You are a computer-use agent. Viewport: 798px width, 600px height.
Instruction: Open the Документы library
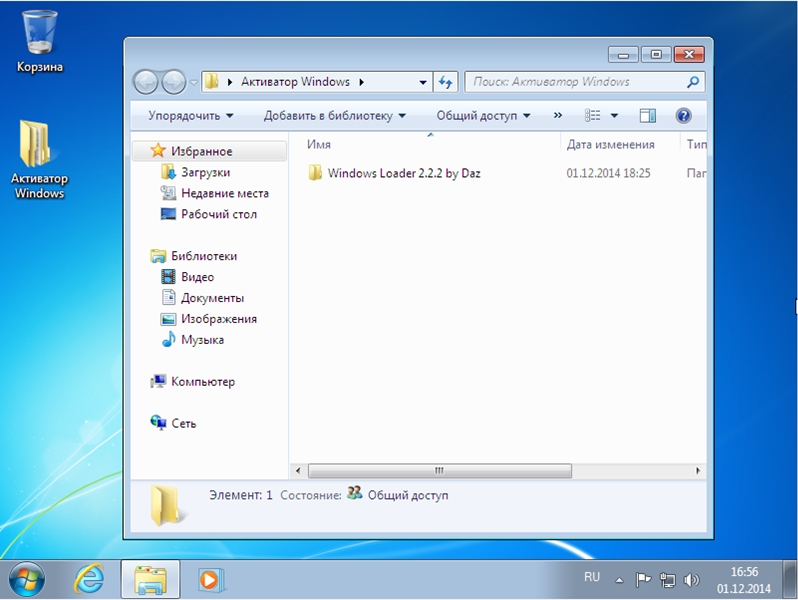pyautogui.click(x=212, y=298)
